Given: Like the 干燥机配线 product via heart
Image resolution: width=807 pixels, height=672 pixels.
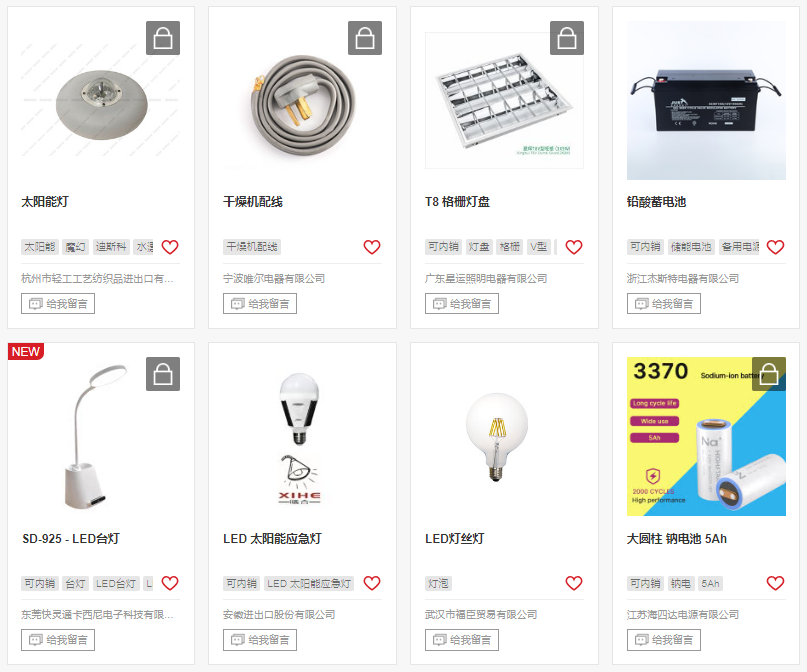Looking at the screenshot, I should (x=372, y=247).
